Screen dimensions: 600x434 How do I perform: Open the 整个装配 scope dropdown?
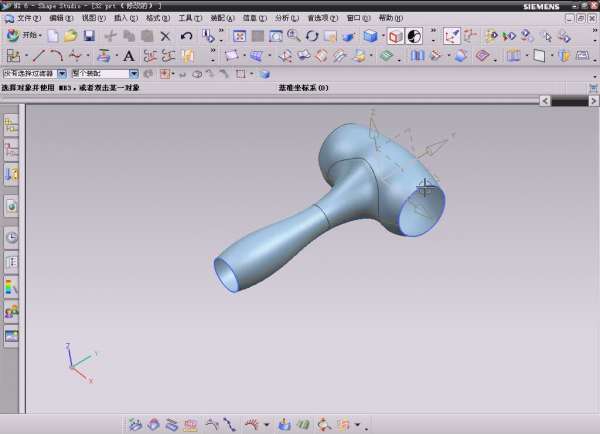[134, 74]
